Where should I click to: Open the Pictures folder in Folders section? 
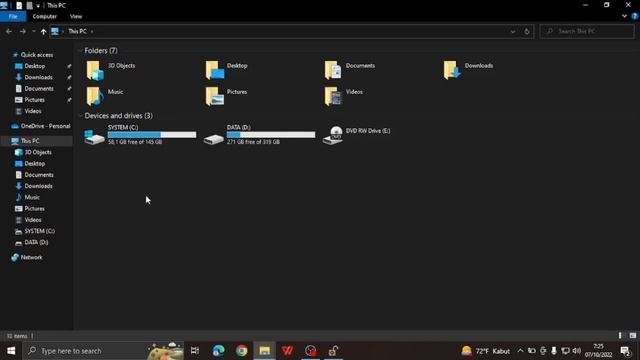click(x=215, y=96)
